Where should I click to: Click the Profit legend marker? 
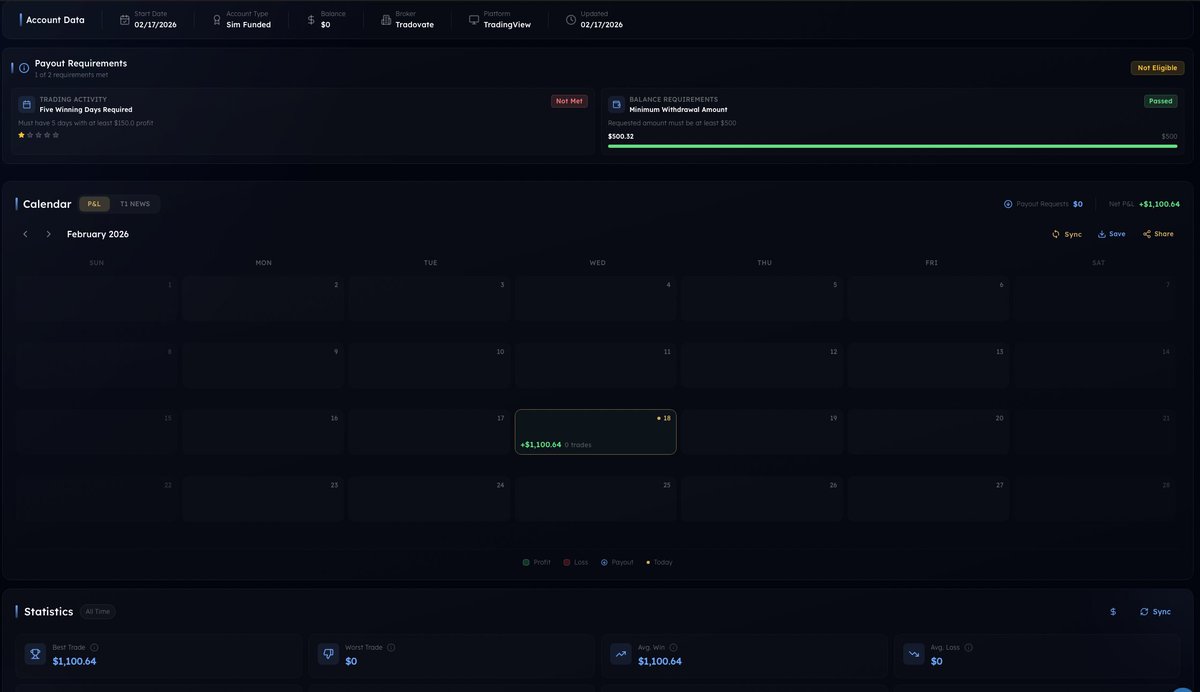526,562
